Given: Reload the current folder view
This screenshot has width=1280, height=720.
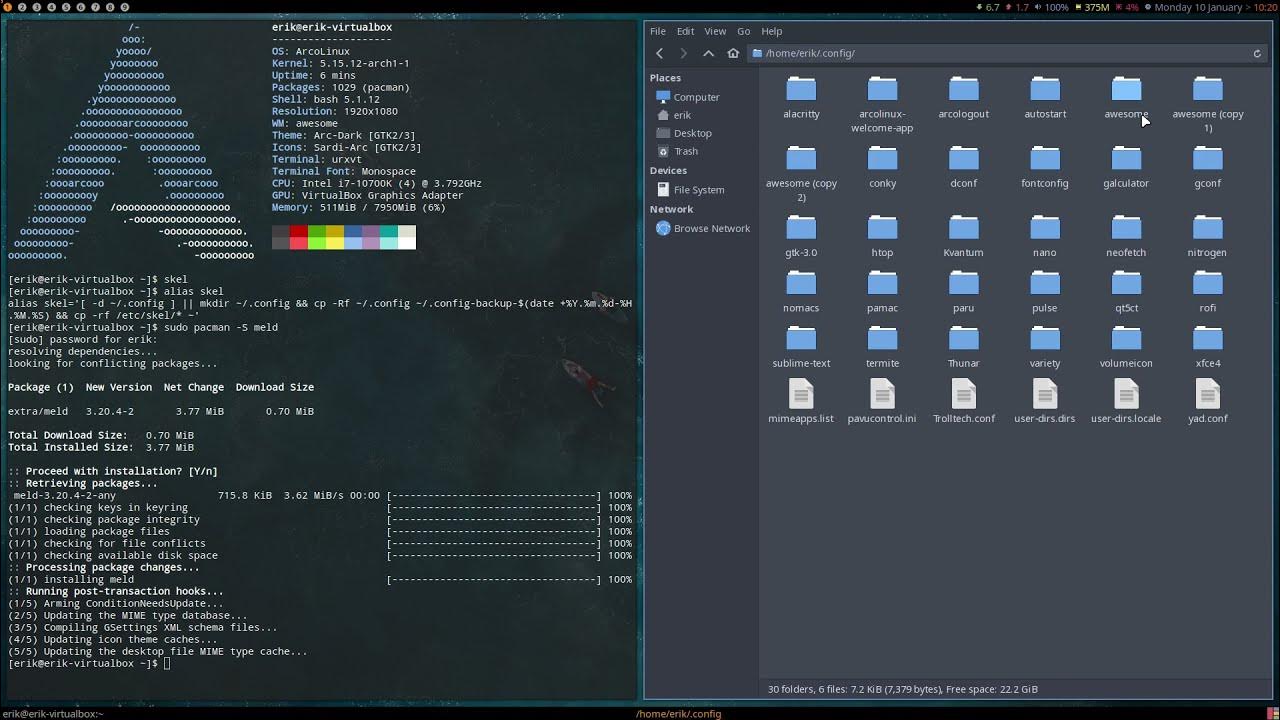Looking at the screenshot, I should tap(1258, 53).
